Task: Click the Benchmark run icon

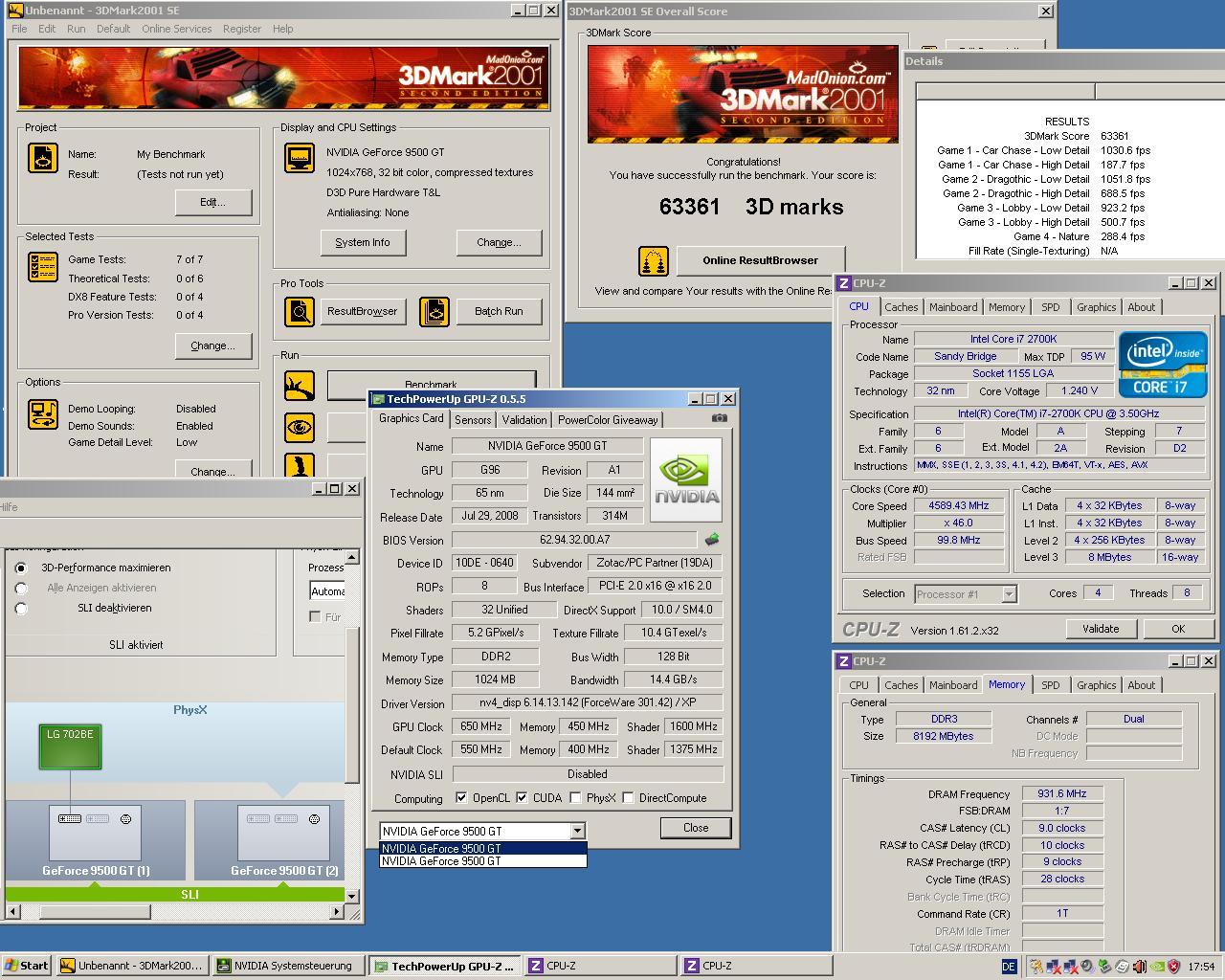Action: click(x=300, y=386)
